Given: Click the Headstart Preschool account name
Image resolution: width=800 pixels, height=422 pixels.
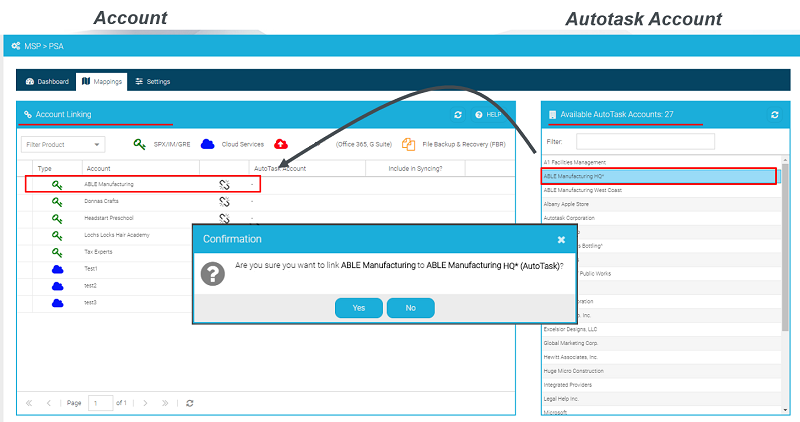Looking at the screenshot, I should point(109,218).
